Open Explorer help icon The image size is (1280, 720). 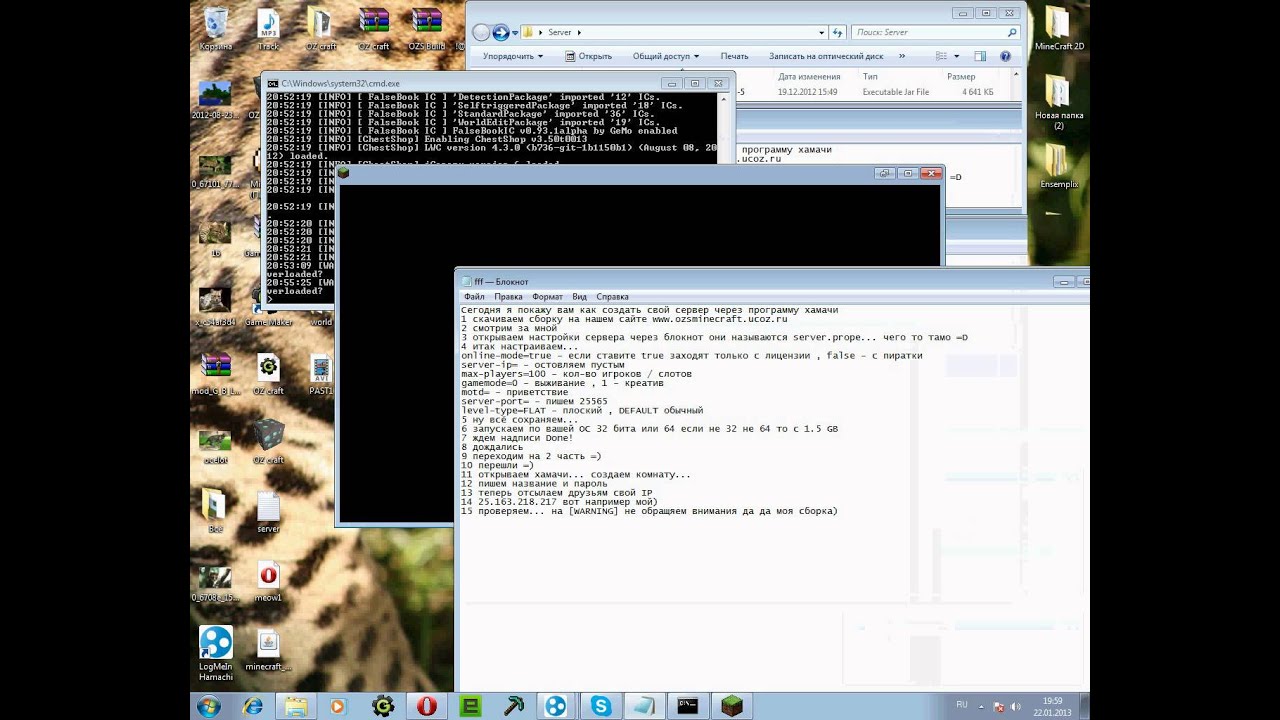tap(1005, 57)
